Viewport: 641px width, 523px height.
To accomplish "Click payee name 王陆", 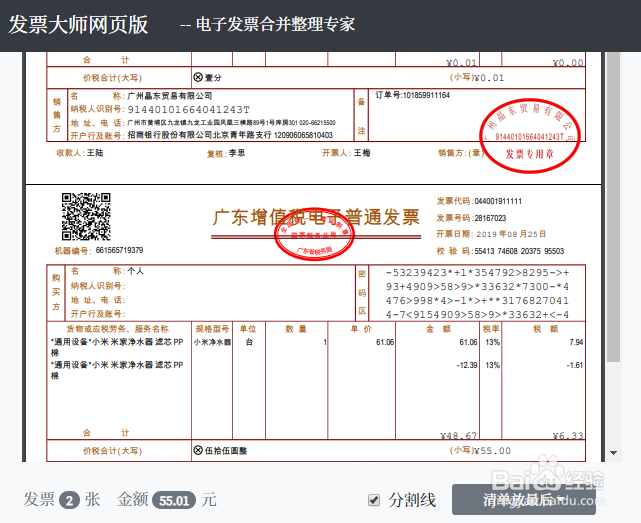I will click(95, 153).
